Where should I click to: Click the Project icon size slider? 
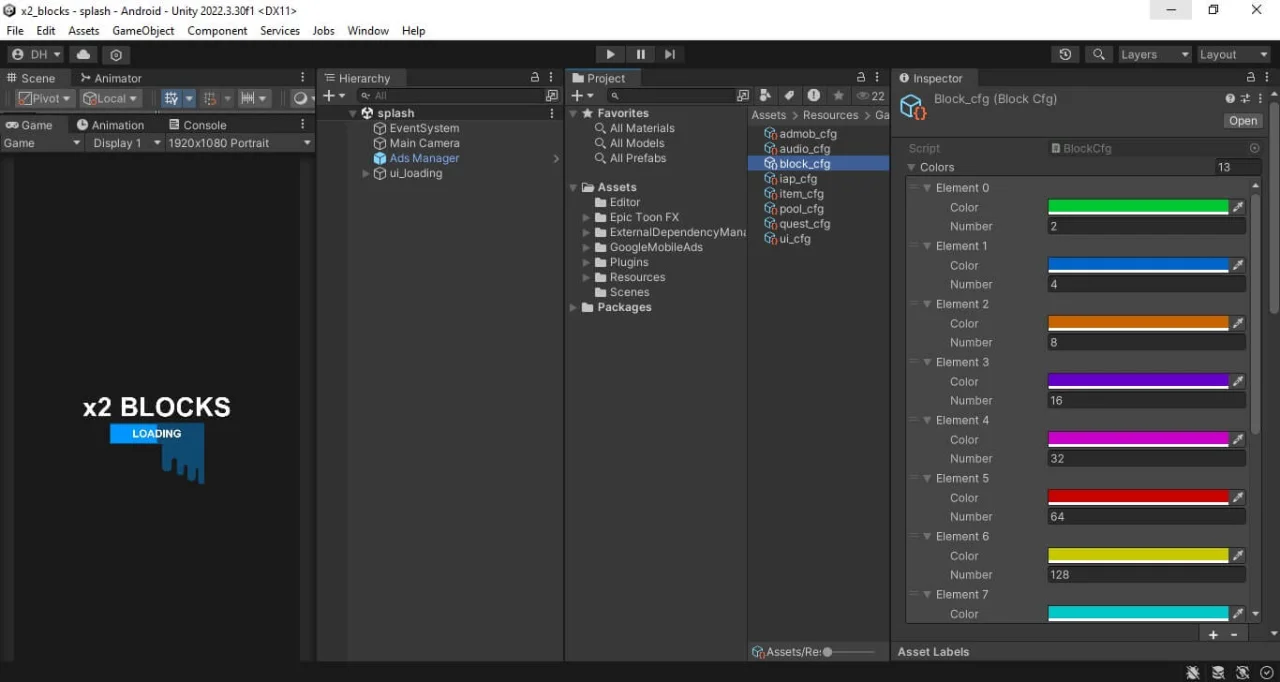pyautogui.click(x=848, y=652)
